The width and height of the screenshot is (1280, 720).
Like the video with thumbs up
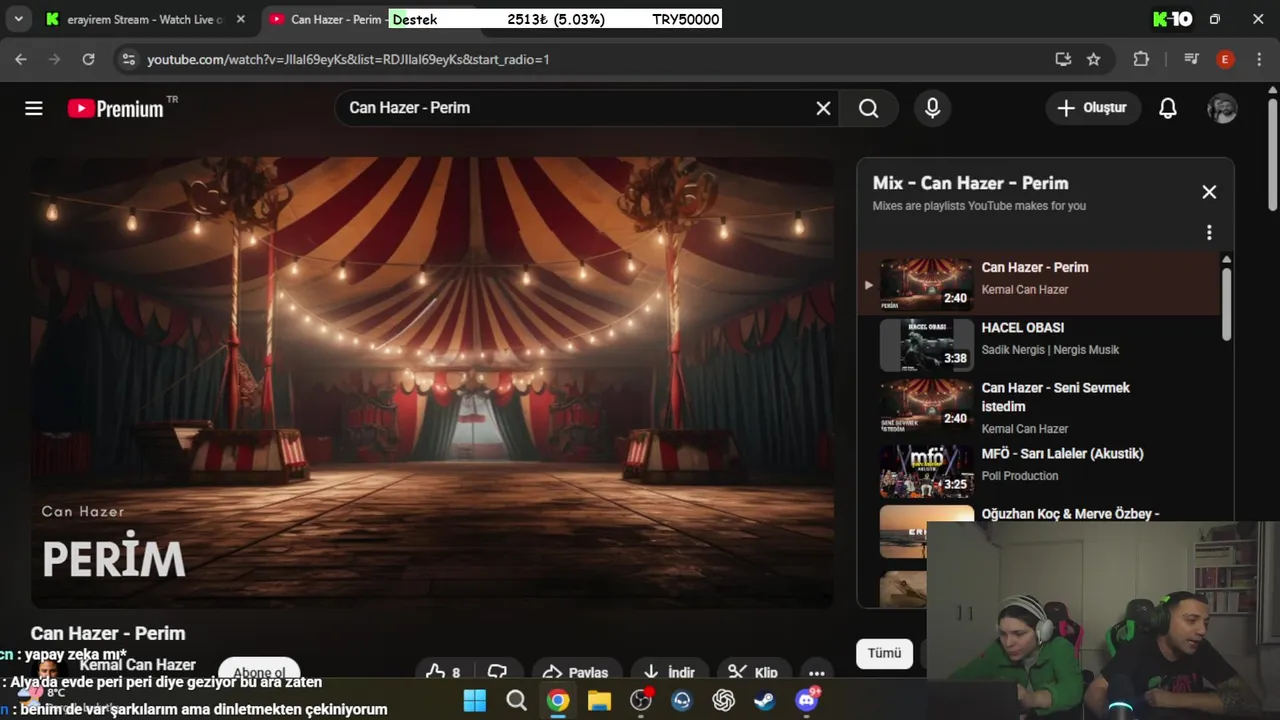click(442, 672)
